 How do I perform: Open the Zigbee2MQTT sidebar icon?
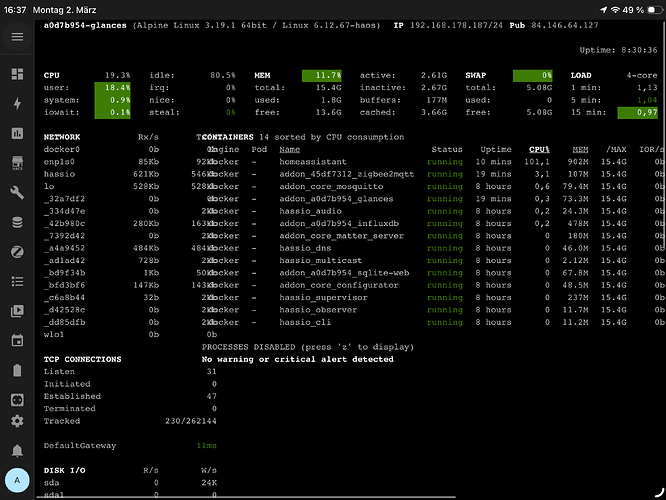17,252
